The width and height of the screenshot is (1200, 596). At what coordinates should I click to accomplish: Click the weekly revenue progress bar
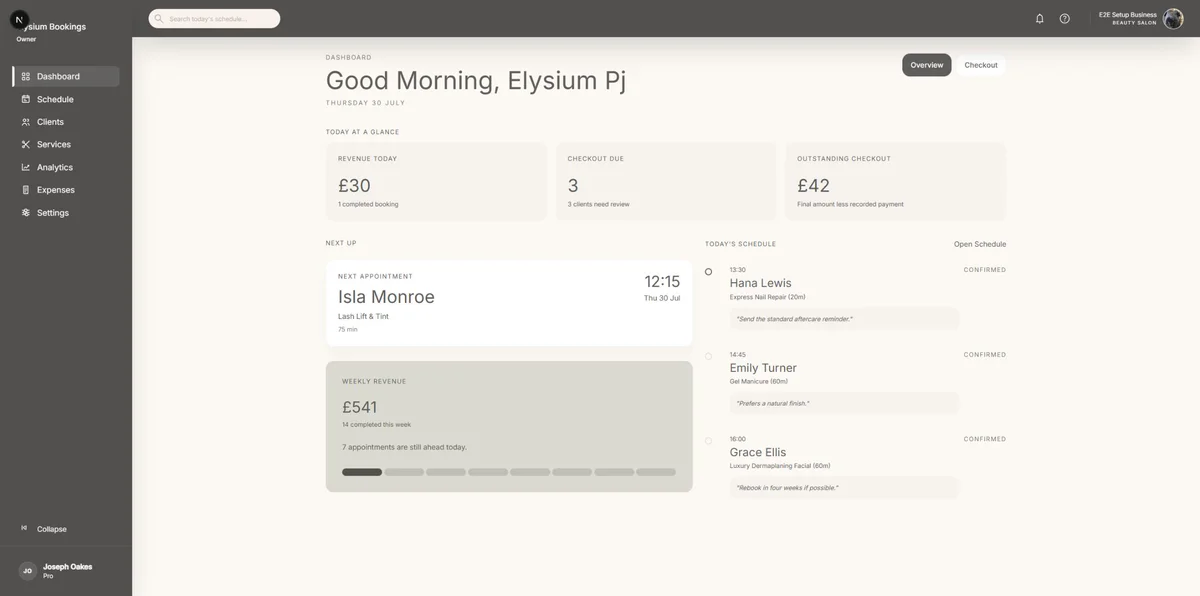click(509, 472)
